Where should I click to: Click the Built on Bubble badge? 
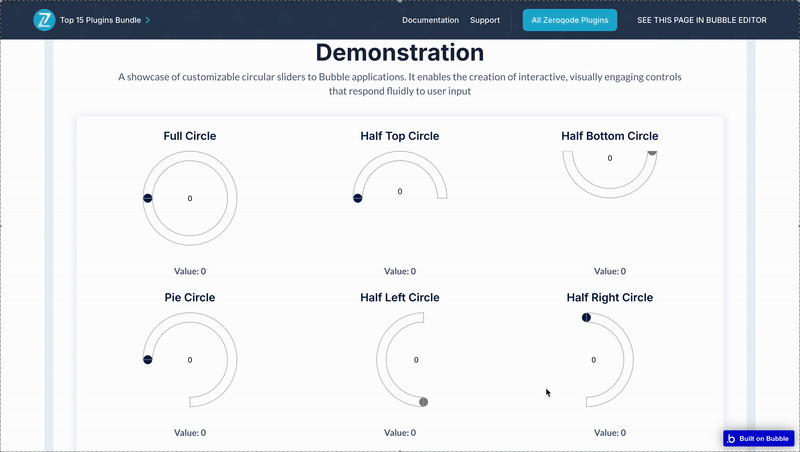click(x=758, y=438)
